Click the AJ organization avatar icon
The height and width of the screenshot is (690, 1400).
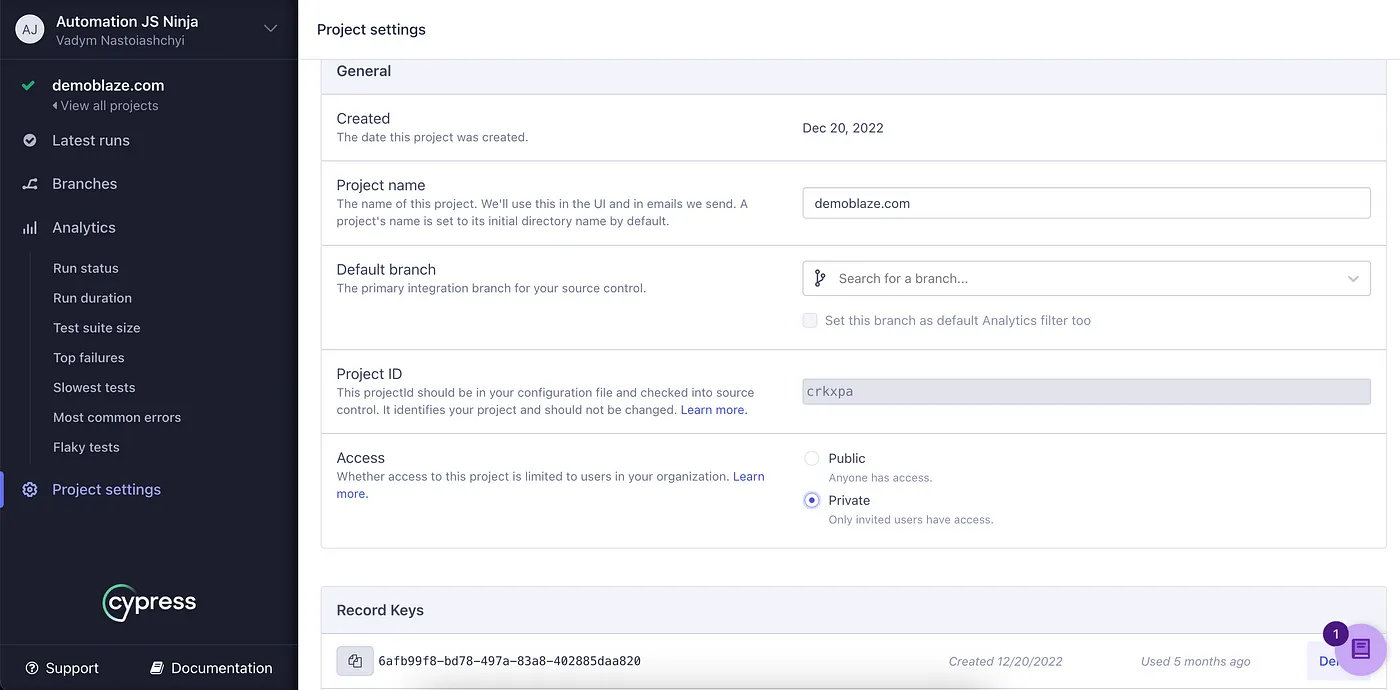[x=30, y=29]
